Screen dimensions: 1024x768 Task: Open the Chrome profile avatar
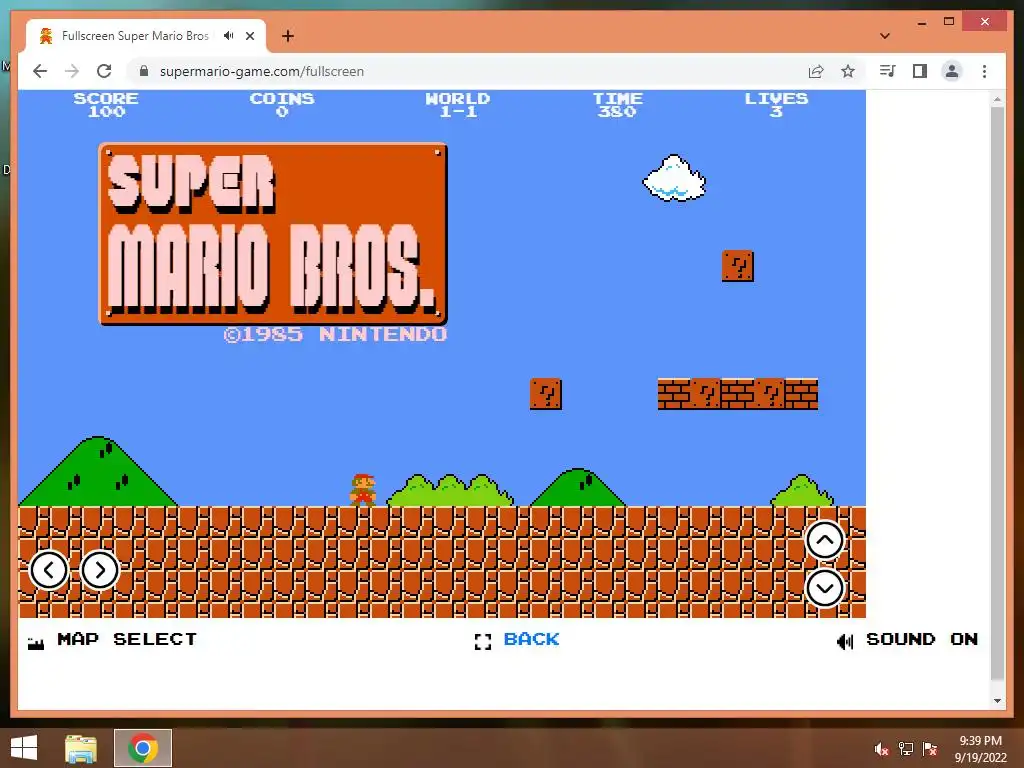point(952,71)
